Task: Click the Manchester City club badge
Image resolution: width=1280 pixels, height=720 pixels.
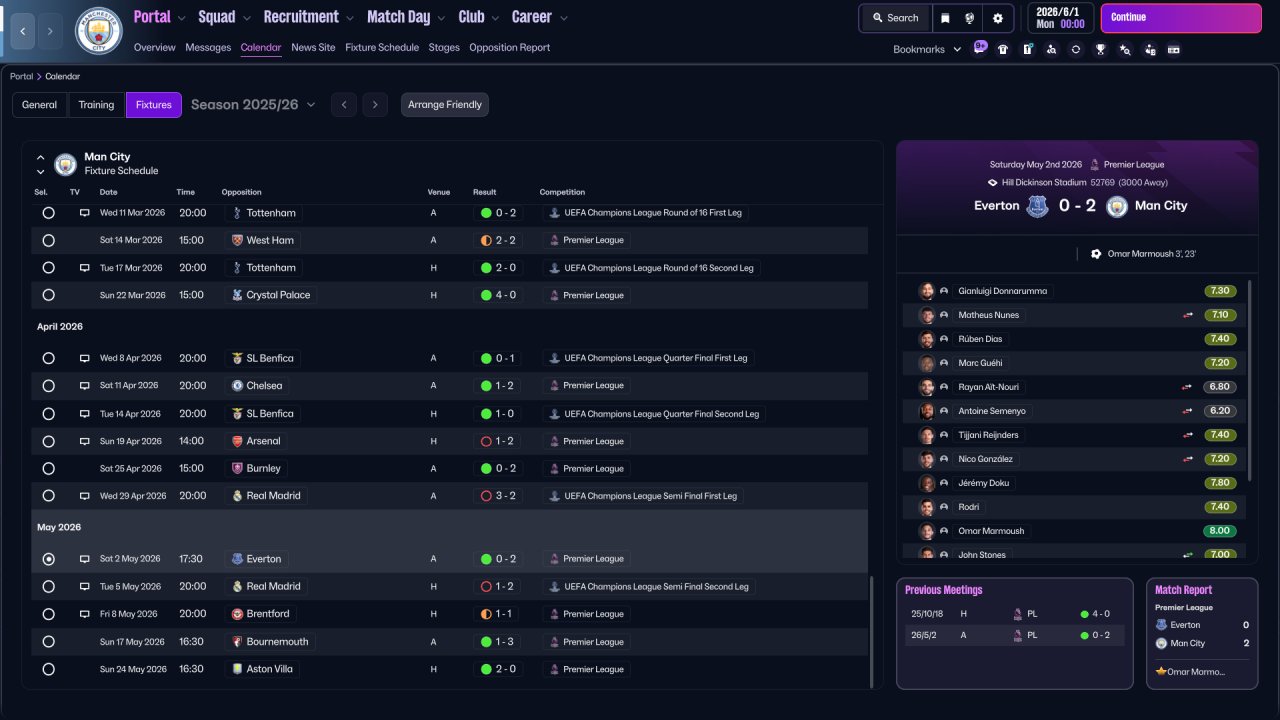Action: pos(99,31)
